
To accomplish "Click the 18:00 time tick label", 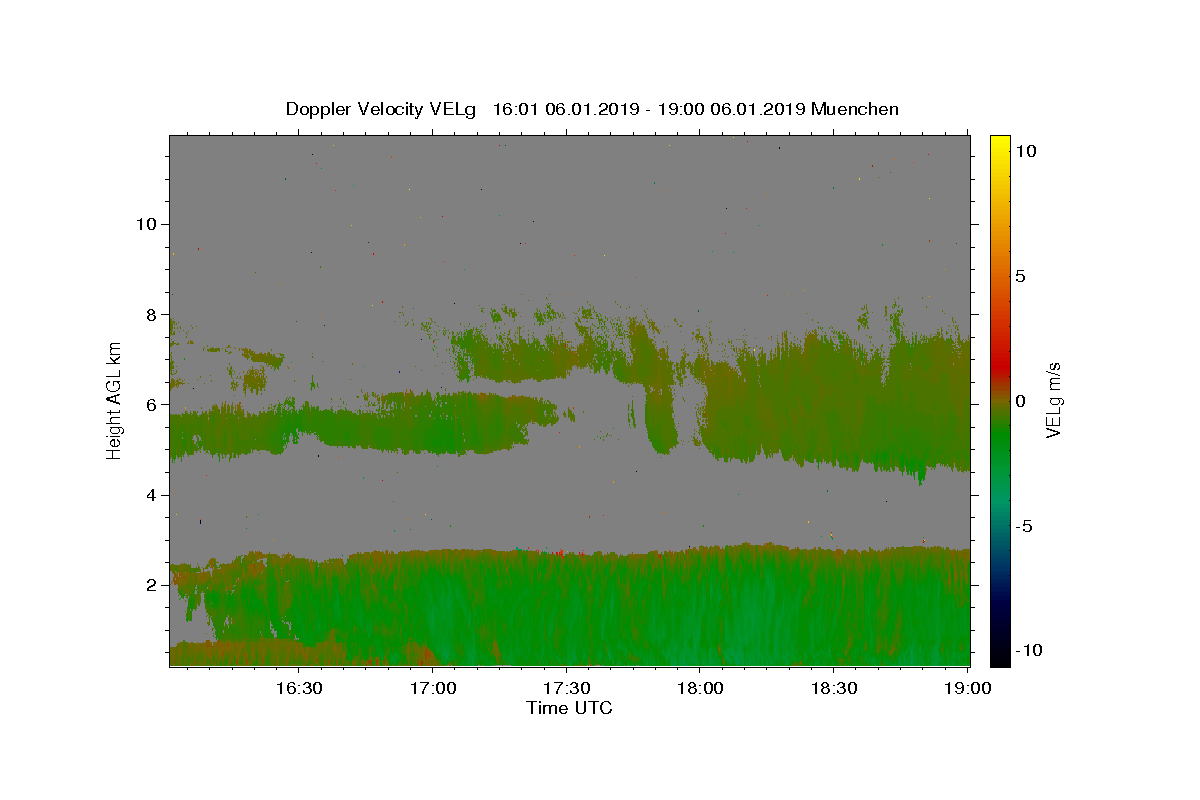I will coord(700,689).
